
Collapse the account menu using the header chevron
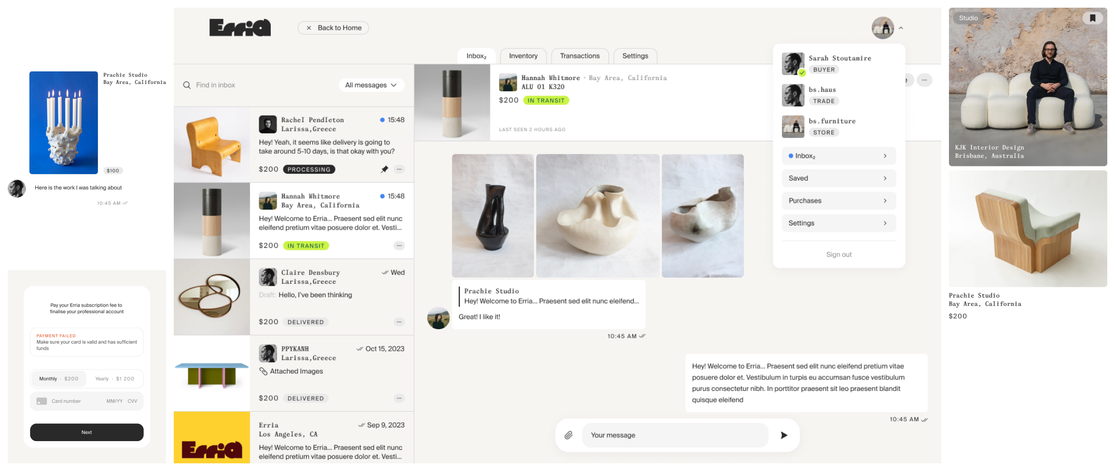[x=901, y=28]
